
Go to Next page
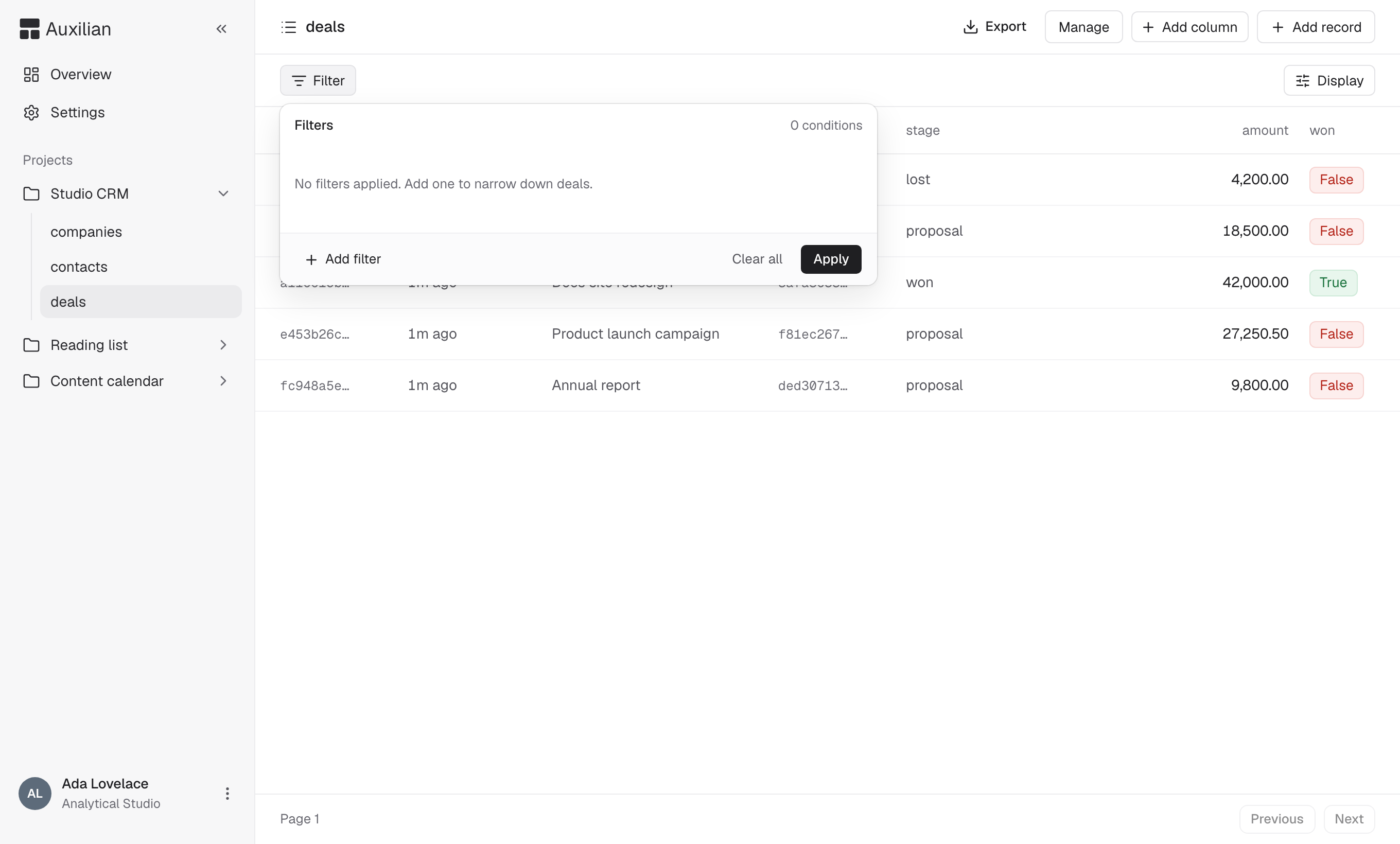click(1349, 819)
